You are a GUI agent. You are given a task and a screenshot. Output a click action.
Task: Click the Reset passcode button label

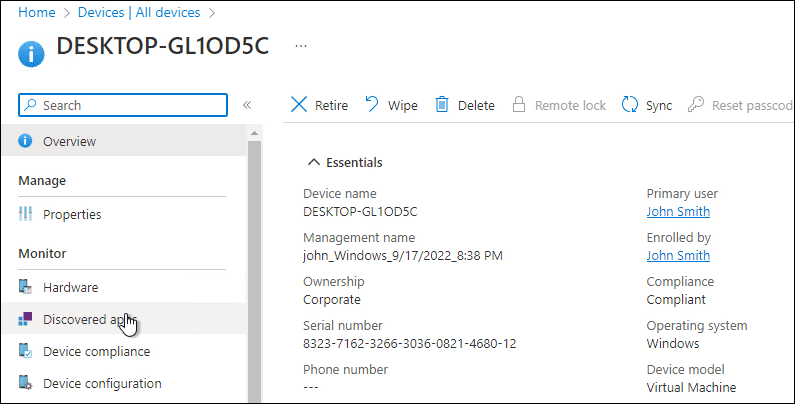coord(752,105)
